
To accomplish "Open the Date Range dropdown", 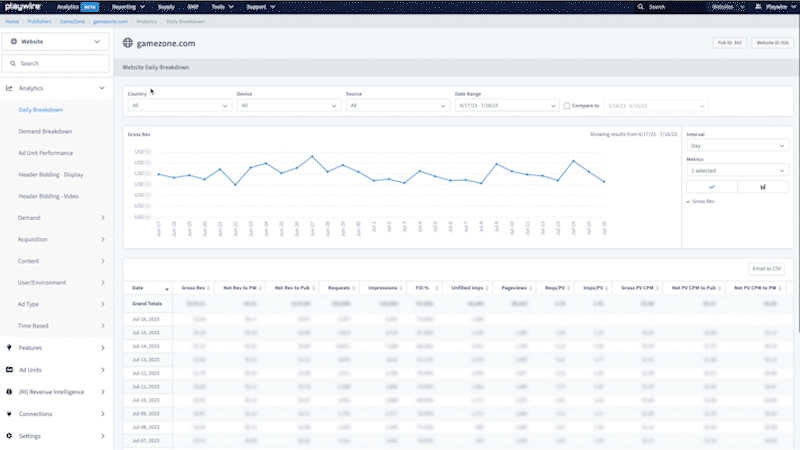I will (506, 105).
